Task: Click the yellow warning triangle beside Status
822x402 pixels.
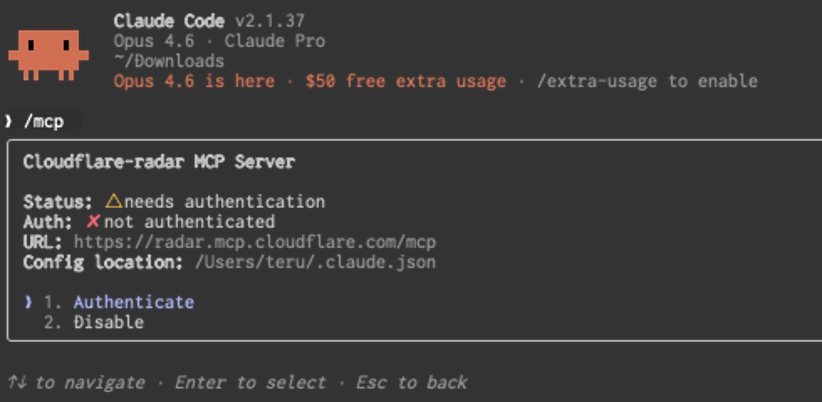Action: click(x=113, y=201)
